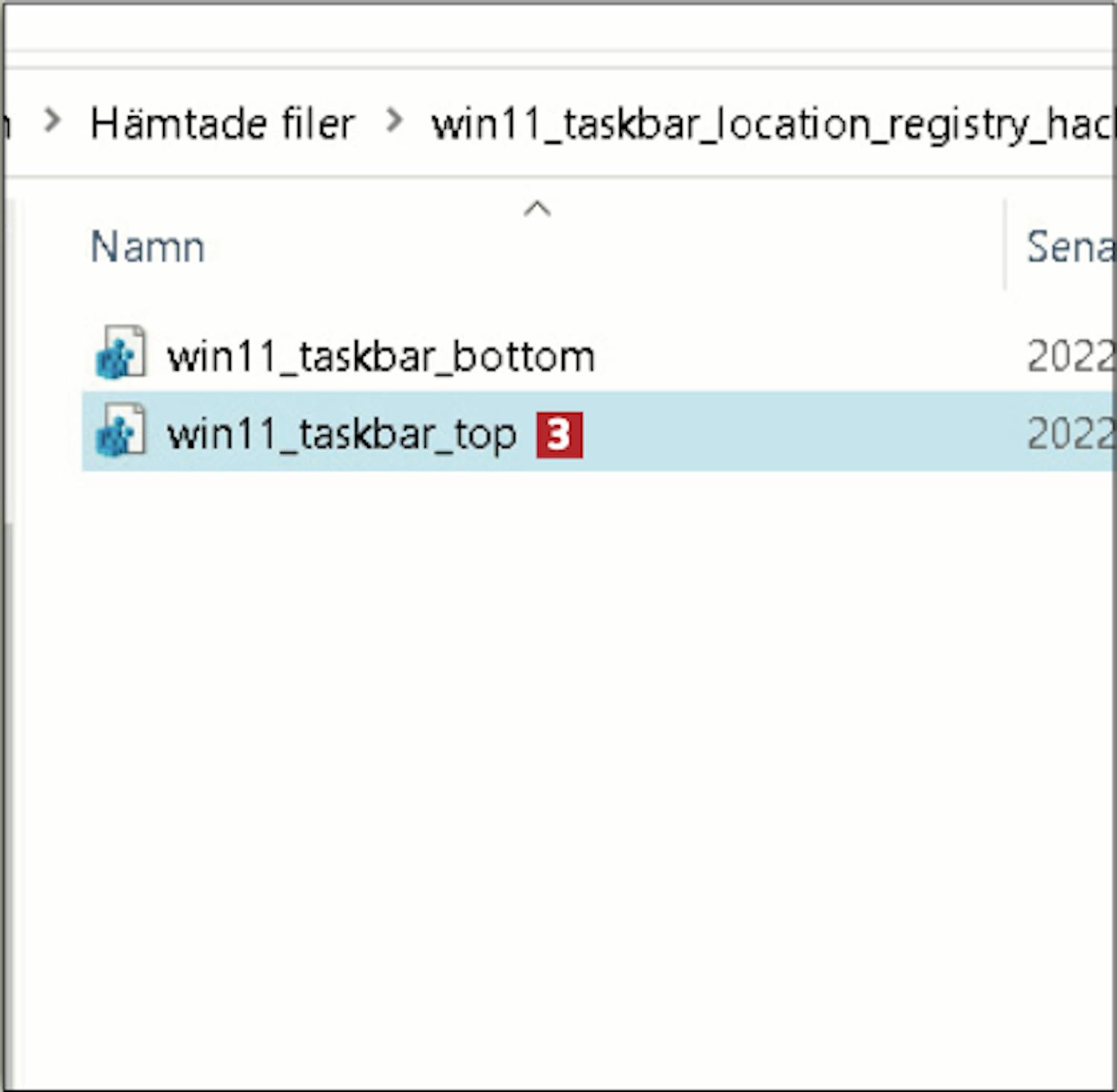Click the win11_taskbar_top registry file icon

click(x=121, y=430)
